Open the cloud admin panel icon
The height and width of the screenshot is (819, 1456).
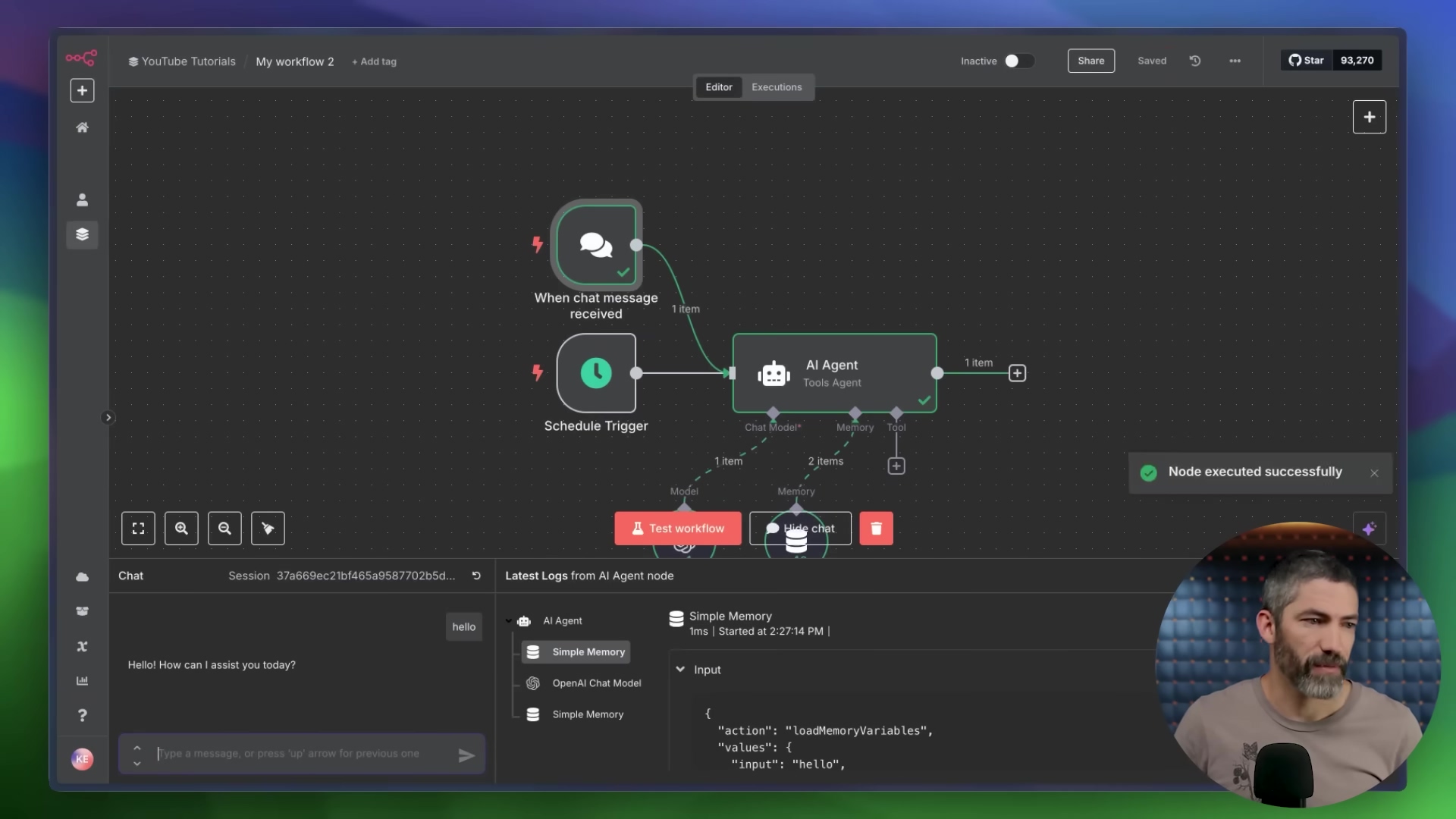[x=82, y=577]
